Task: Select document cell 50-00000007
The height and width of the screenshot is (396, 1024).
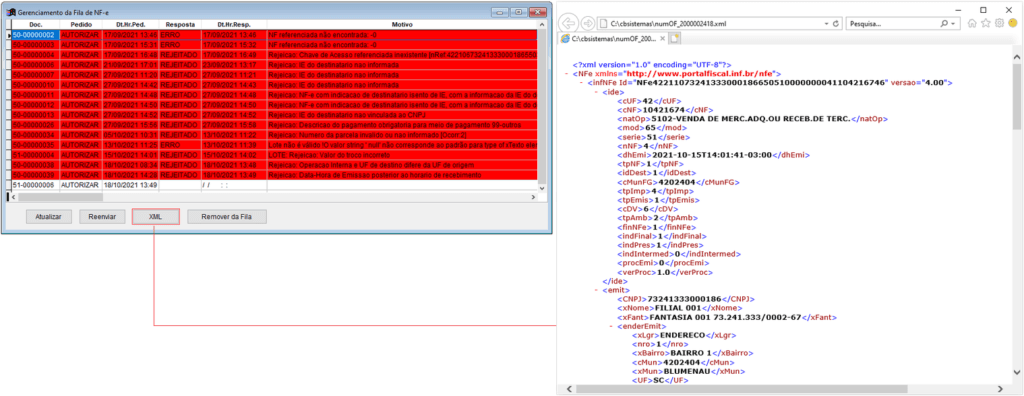Action: tap(36, 75)
